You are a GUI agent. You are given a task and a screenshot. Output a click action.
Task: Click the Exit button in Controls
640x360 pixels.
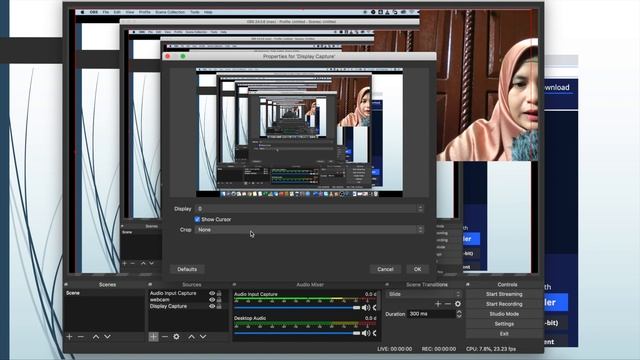coord(504,333)
